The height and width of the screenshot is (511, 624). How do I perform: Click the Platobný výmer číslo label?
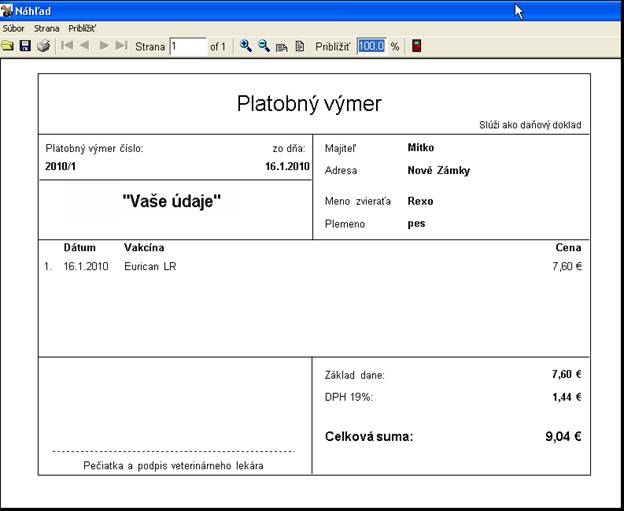coord(94,148)
